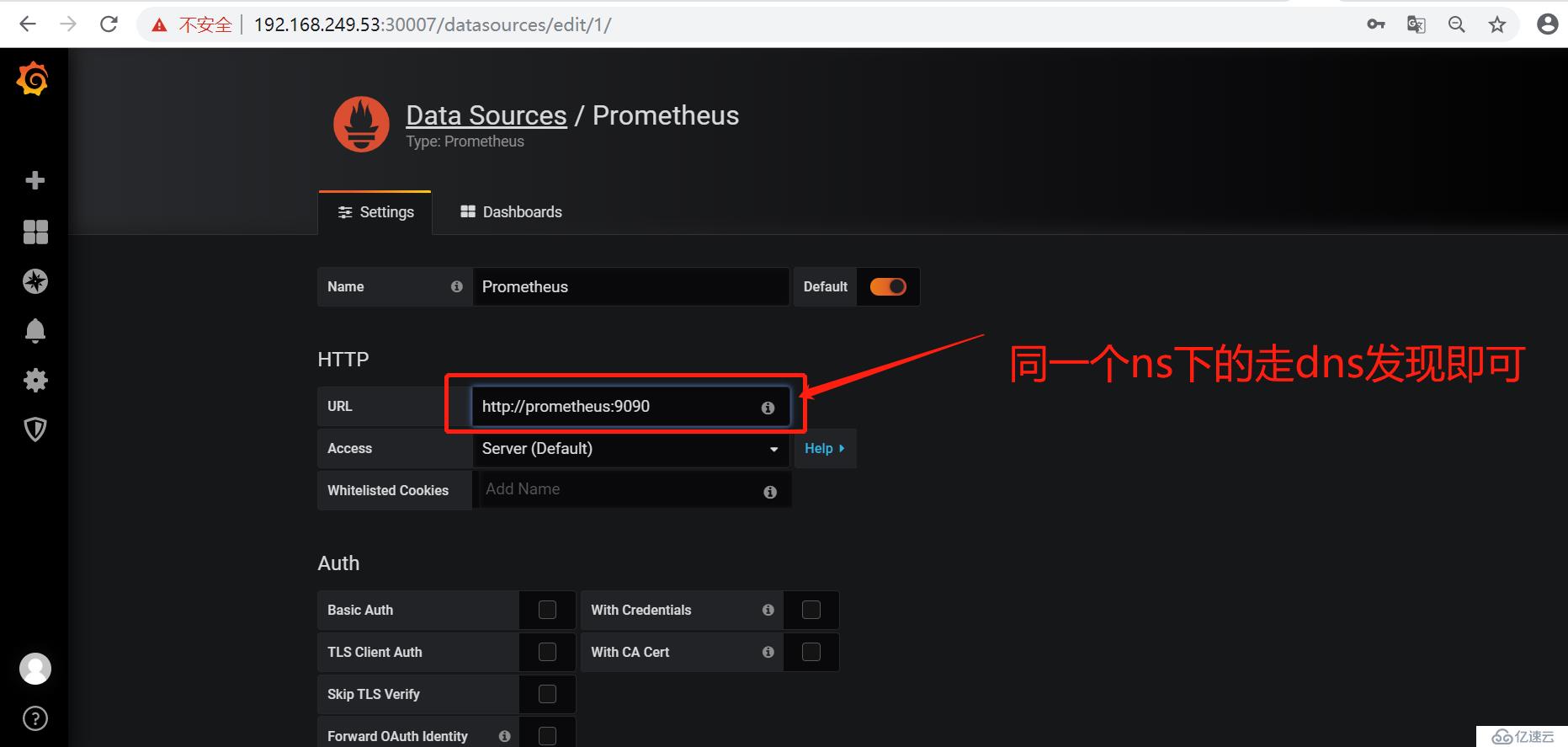Click the info icon inside the URL field

click(x=768, y=408)
